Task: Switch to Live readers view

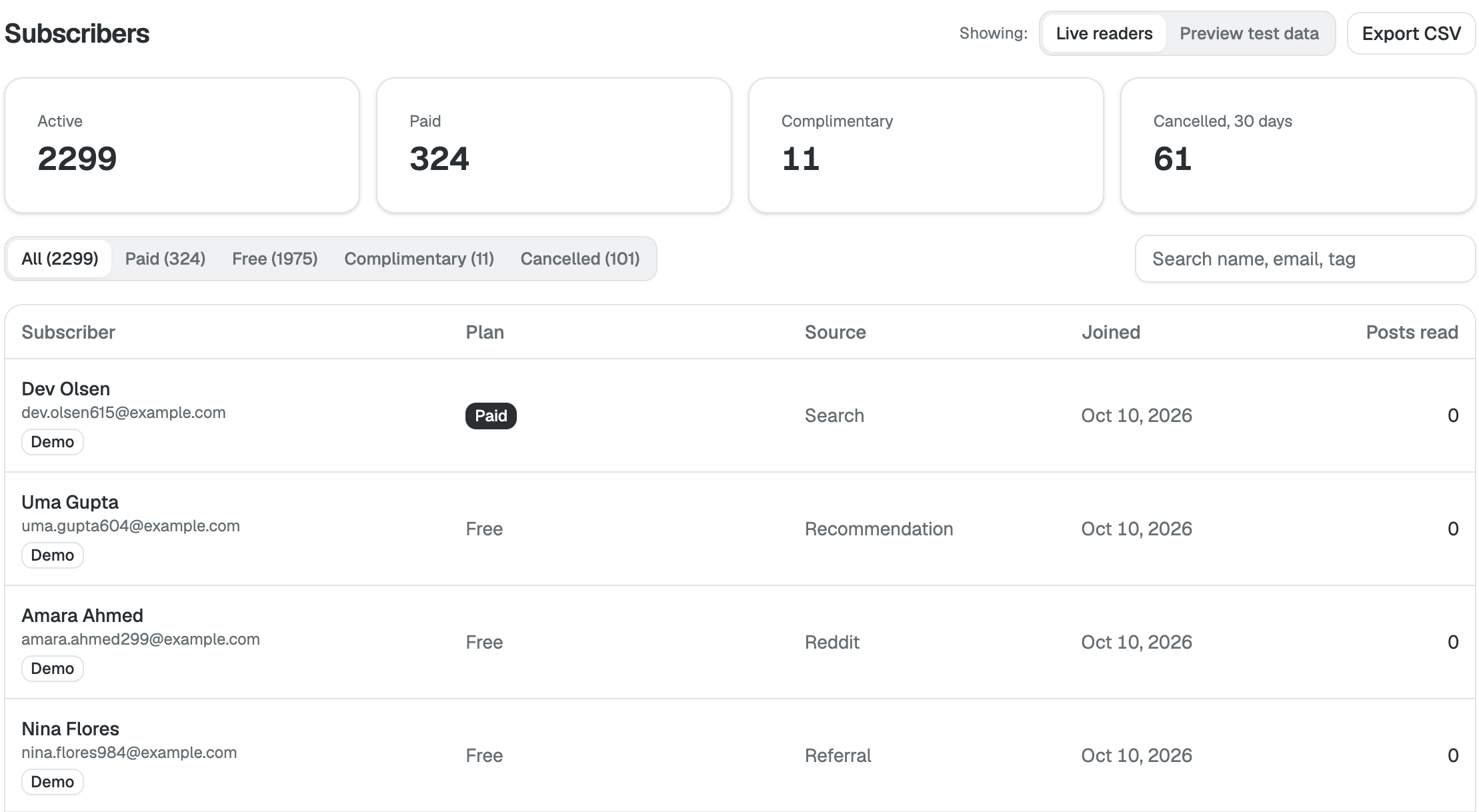Action: coord(1104,33)
